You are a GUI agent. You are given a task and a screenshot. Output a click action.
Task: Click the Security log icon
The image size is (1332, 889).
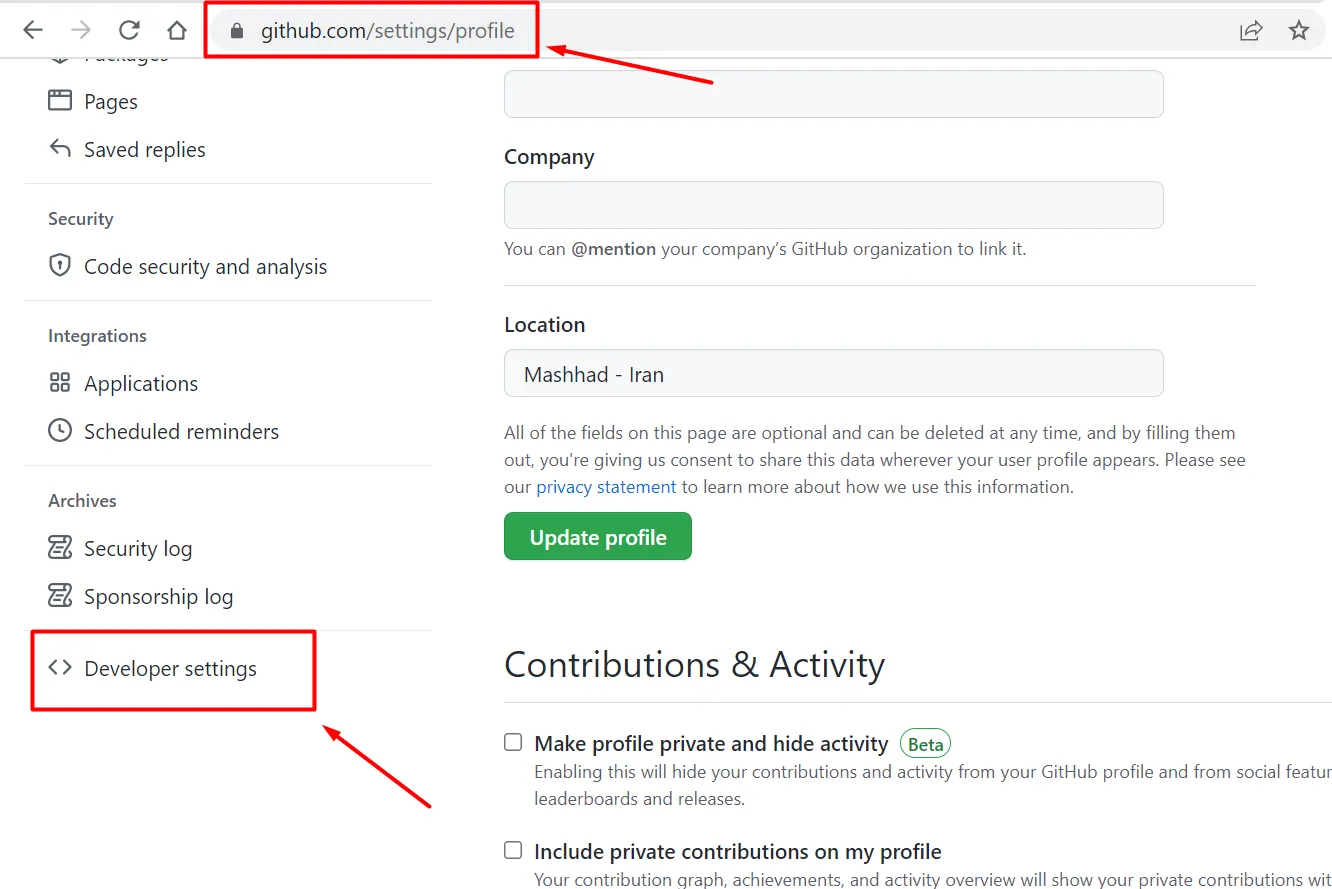[60, 548]
